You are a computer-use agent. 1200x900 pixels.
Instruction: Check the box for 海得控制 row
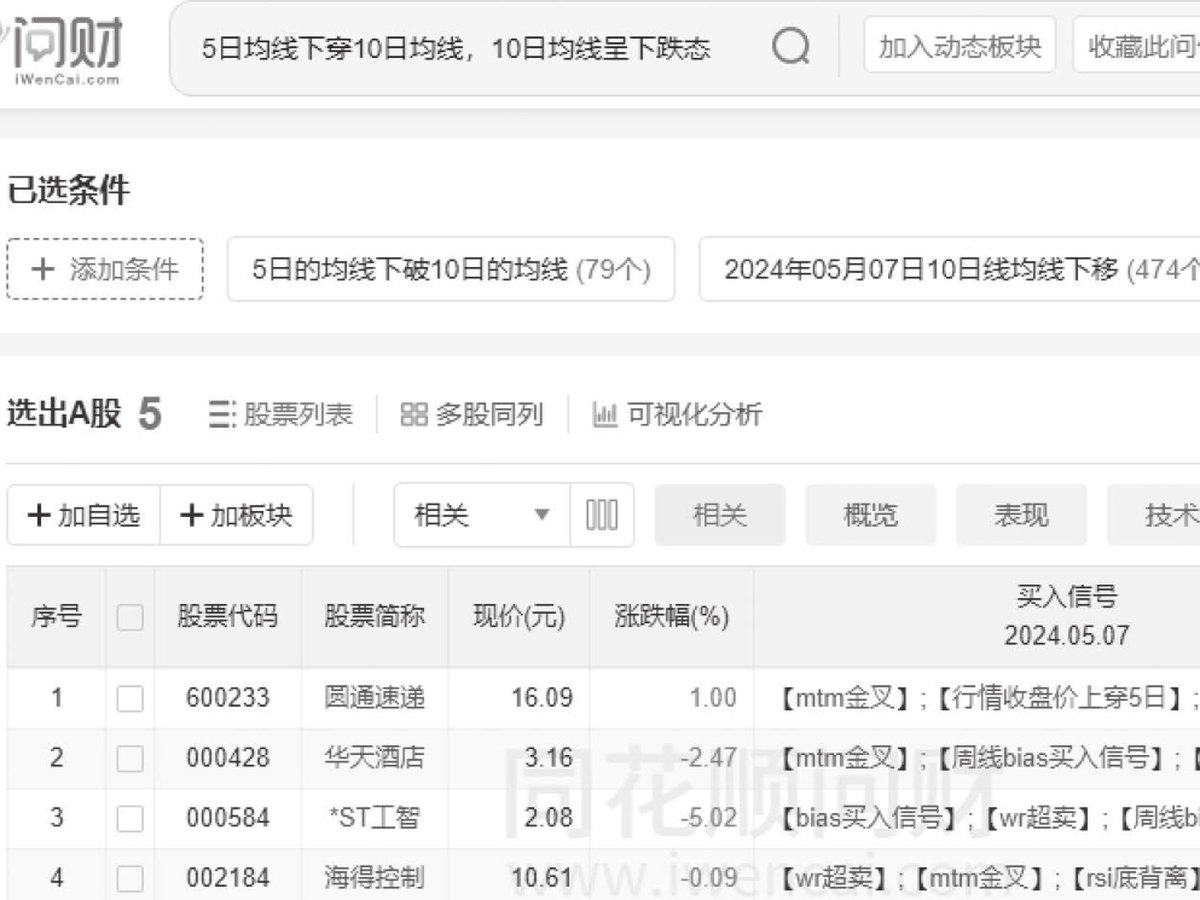click(x=130, y=879)
